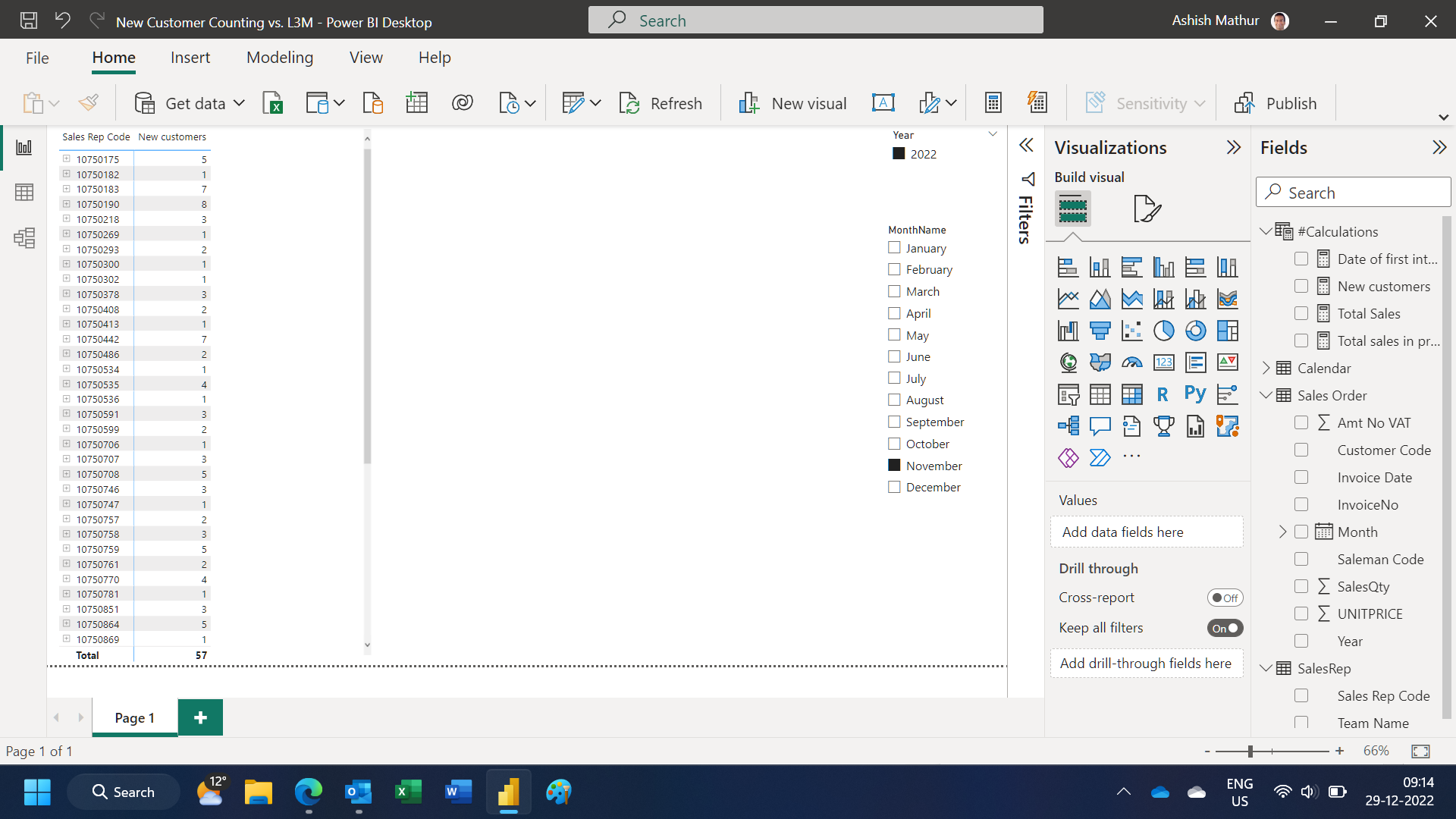Click the zoom slider handle

pyautogui.click(x=1250, y=751)
